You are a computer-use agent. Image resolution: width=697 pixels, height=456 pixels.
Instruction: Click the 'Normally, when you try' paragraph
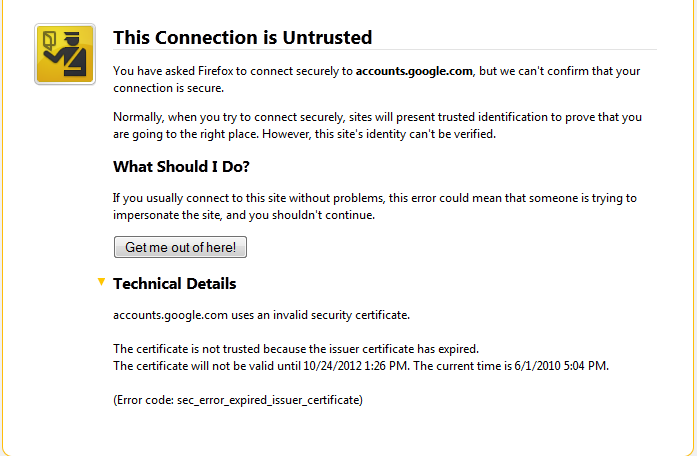coord(377,125)
